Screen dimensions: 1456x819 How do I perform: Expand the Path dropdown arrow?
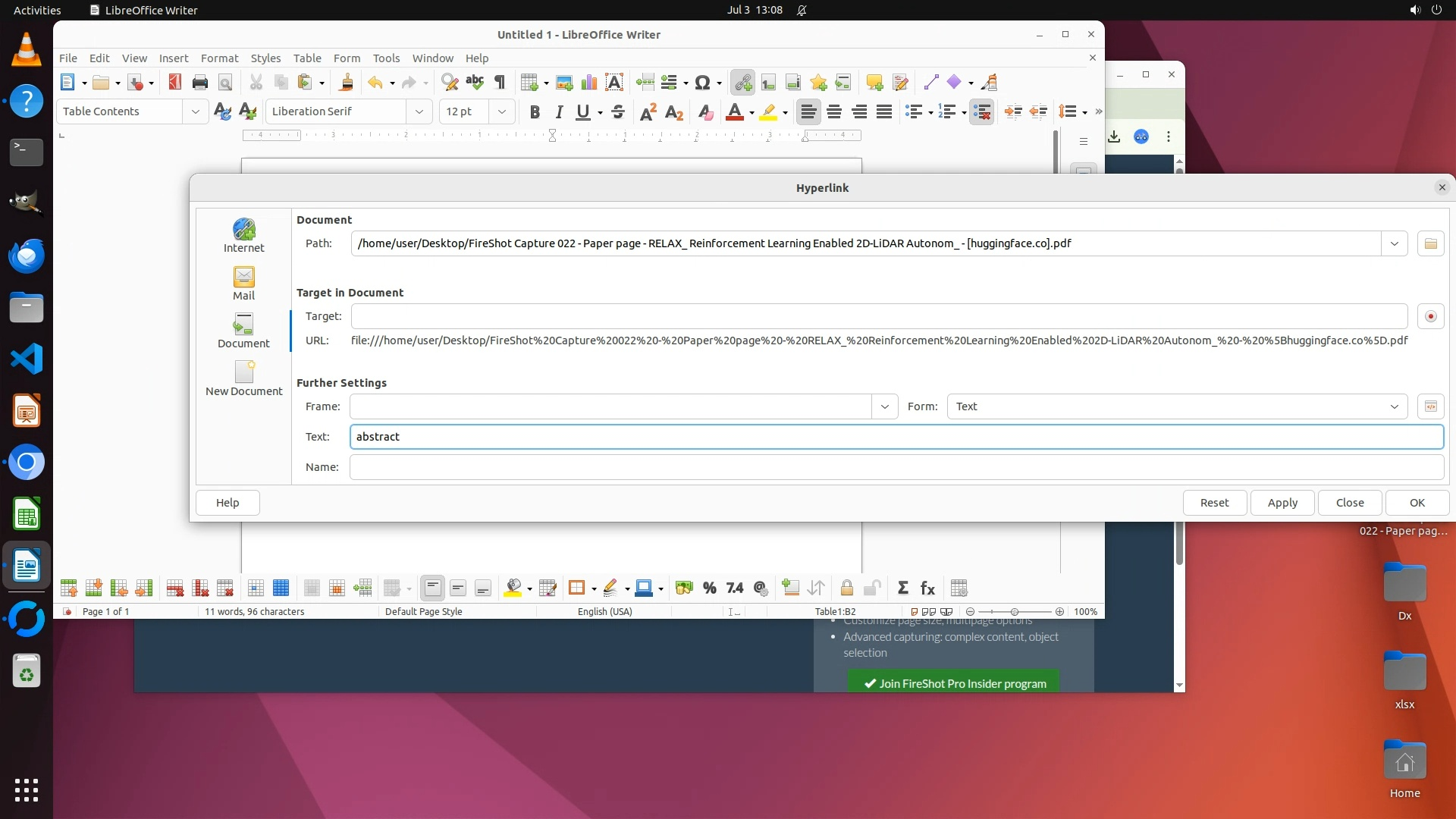(x=1394, y=243)
